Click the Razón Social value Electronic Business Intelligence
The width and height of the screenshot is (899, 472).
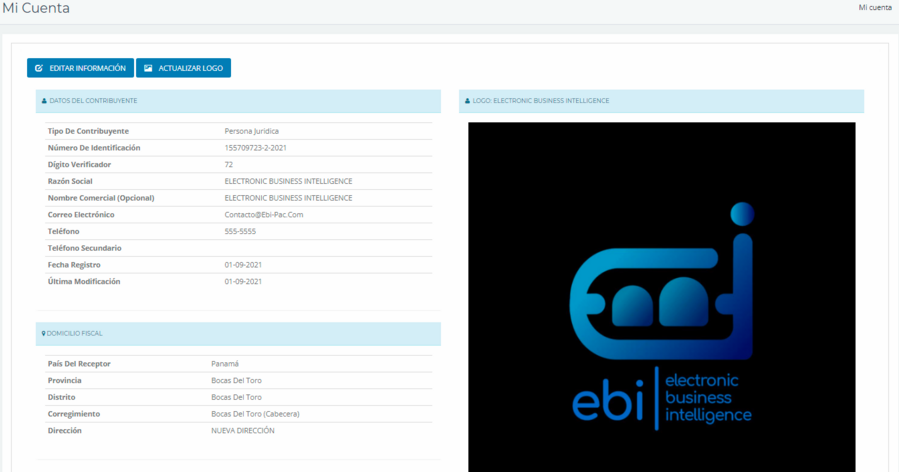(288, 181)
